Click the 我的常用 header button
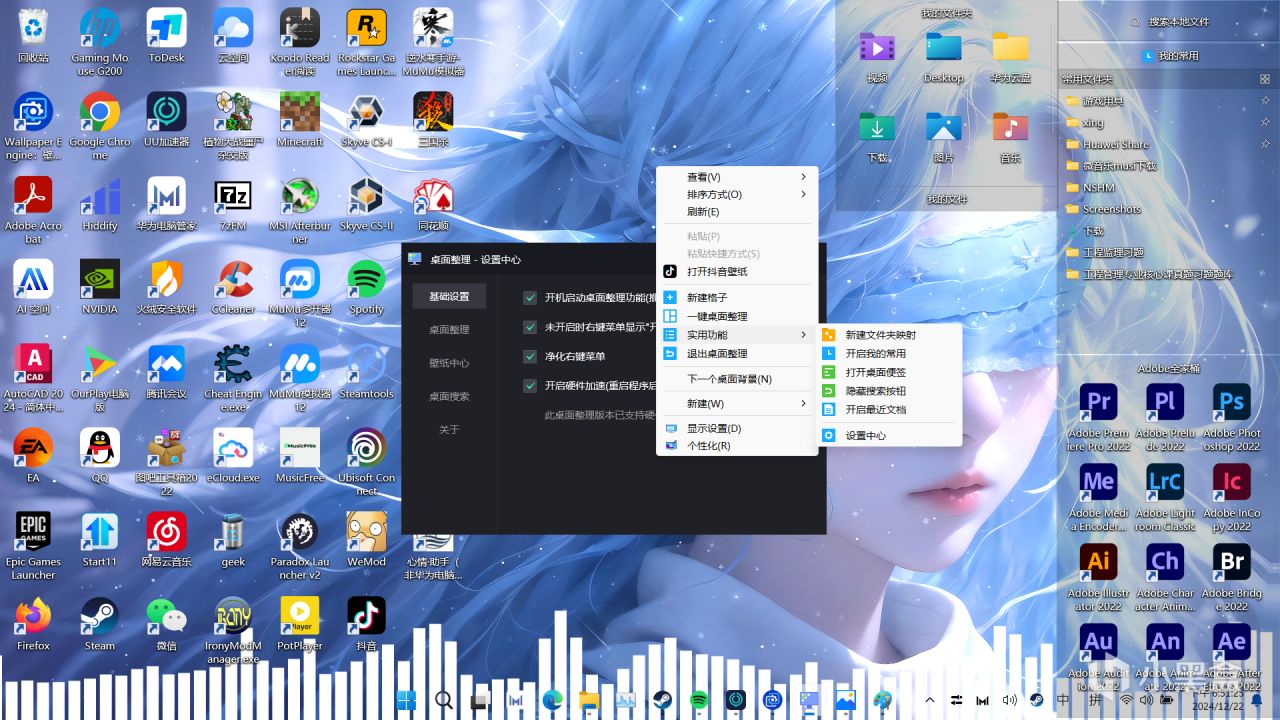This screenshot has height=720, width=1280. (x=1169, y=56)
